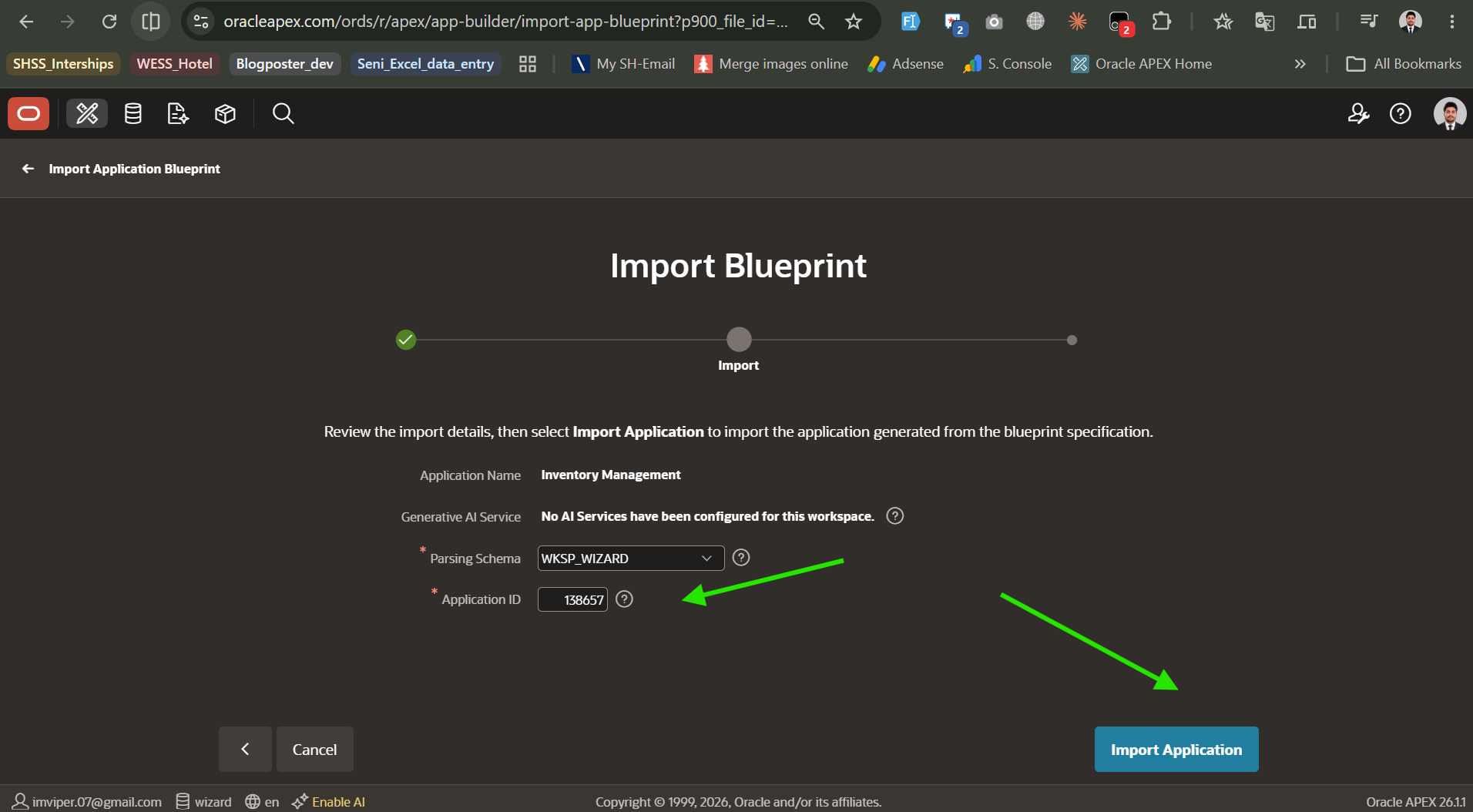
Task: Click the current Import wizard step marker
Action: pyautogui.click(x=739, y=340)
